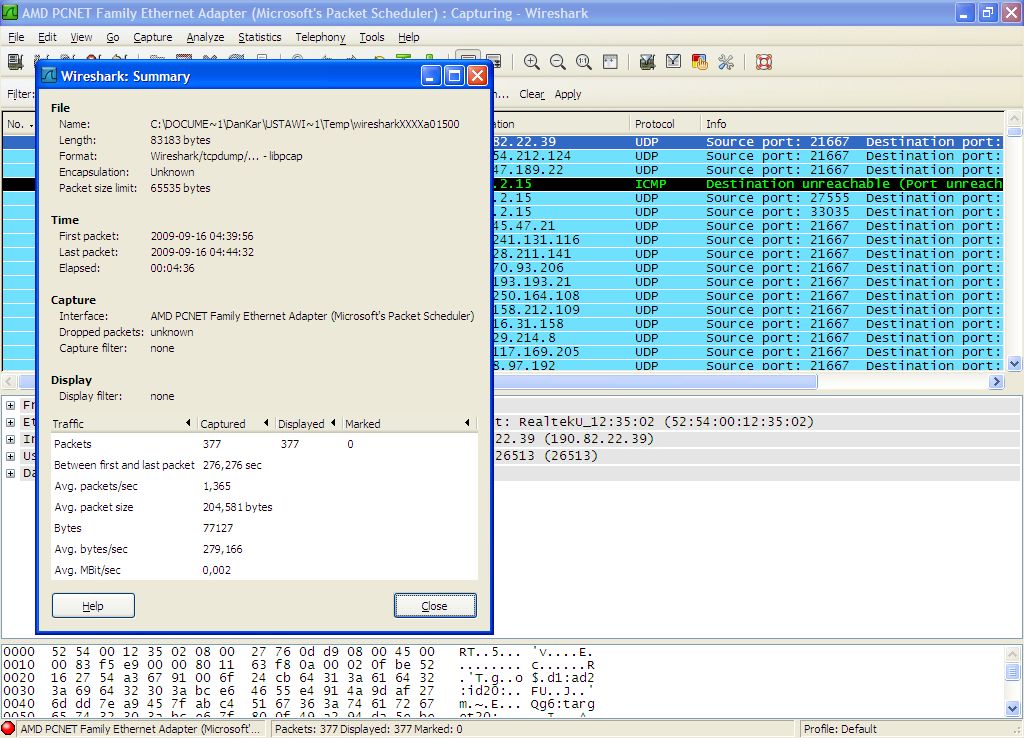
Task: Click the Zoom Out magnifier icon
Action: click(558, 62)
